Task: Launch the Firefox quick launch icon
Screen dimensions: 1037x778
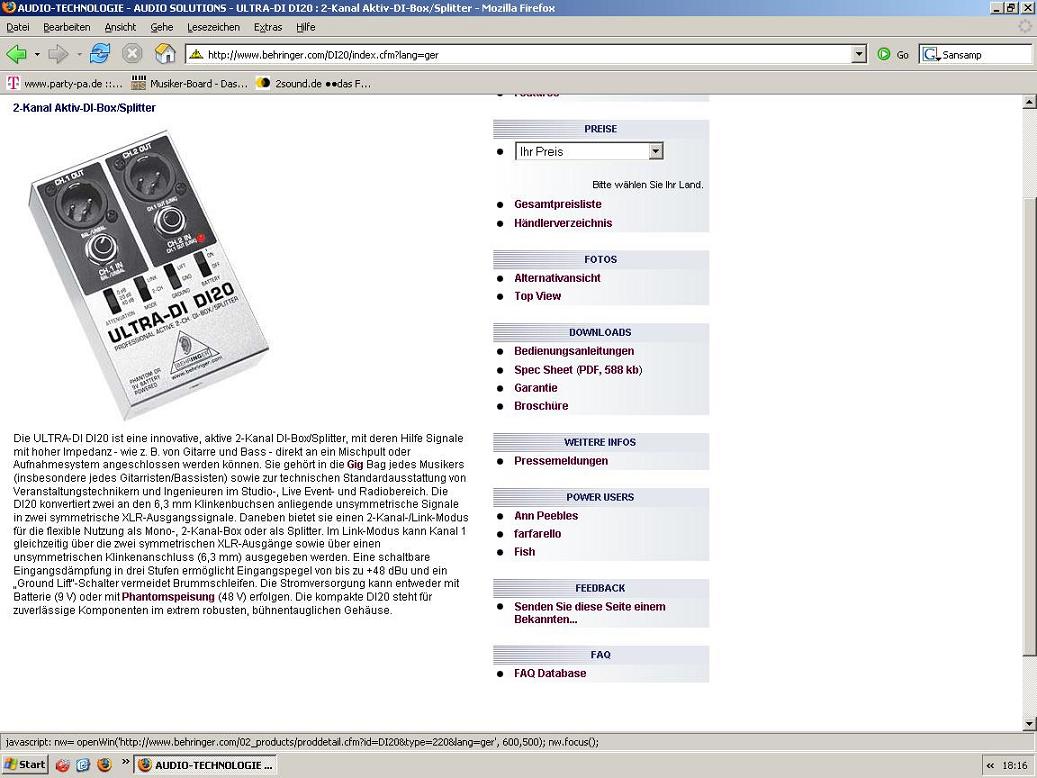Action: coord(104,765)
